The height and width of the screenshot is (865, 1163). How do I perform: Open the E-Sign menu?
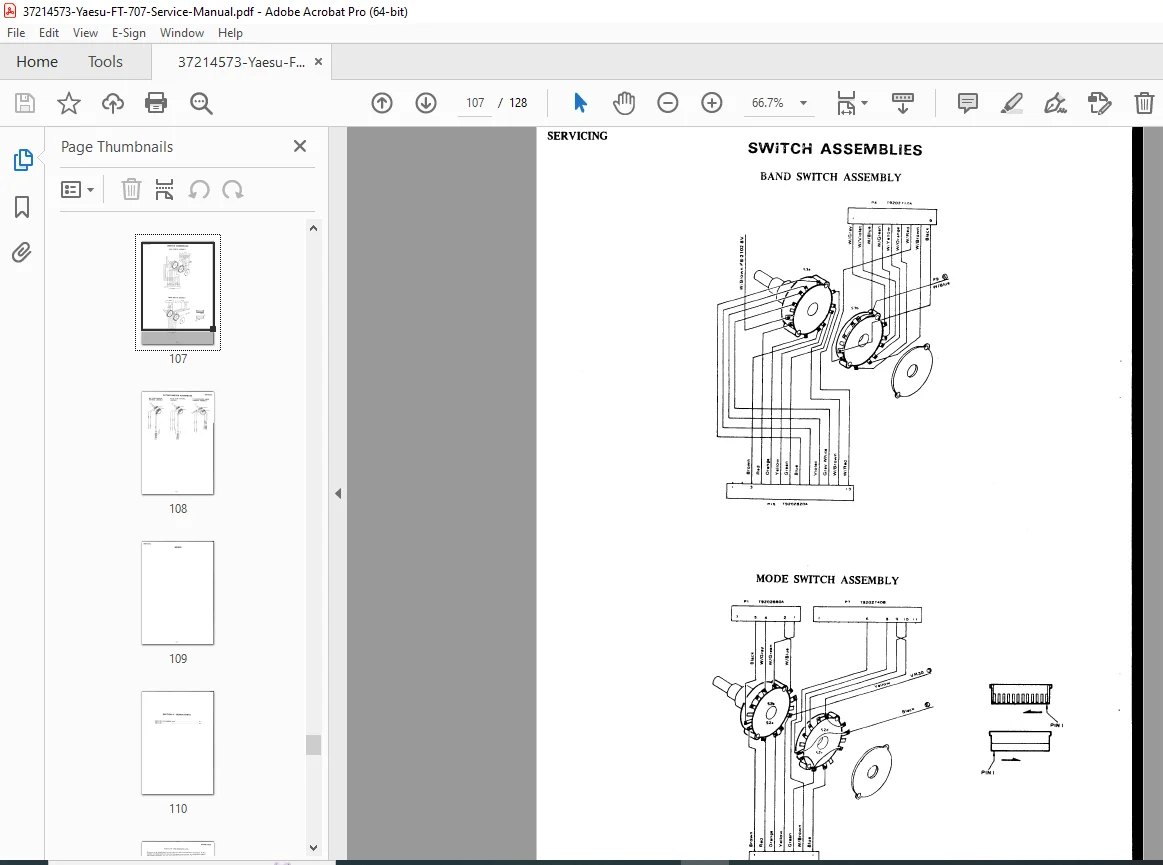point(128,33)
